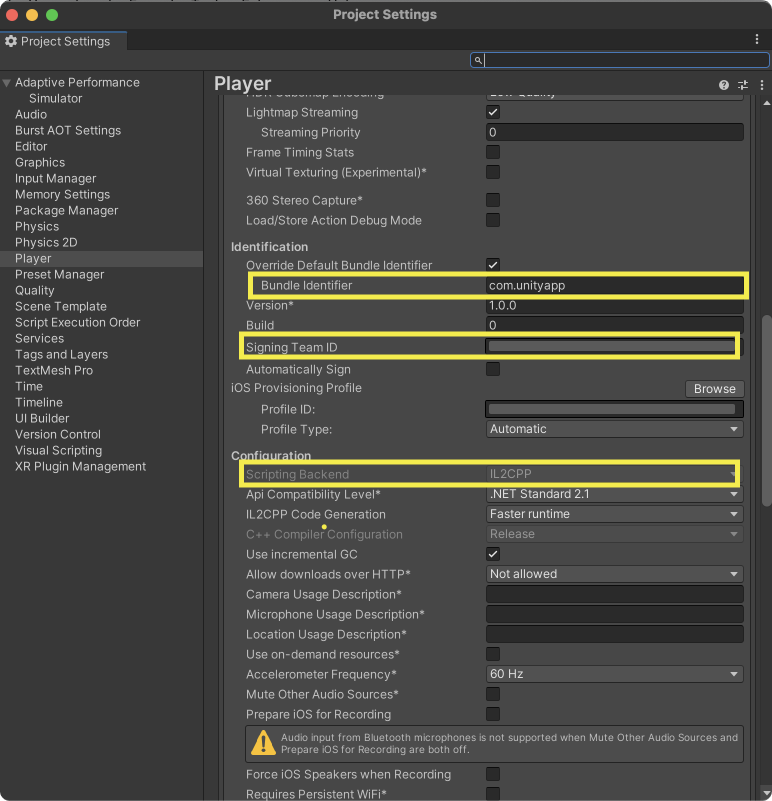Click the Bluetooth audio warning icon
This screenshot has width=772, height=801.
click(x=263, y=743)
